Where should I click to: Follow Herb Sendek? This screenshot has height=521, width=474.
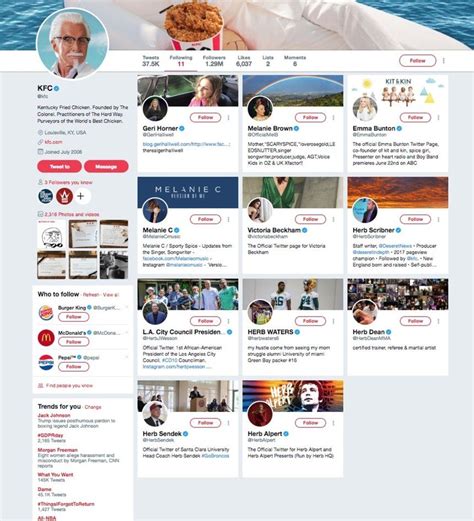(205, 423)
